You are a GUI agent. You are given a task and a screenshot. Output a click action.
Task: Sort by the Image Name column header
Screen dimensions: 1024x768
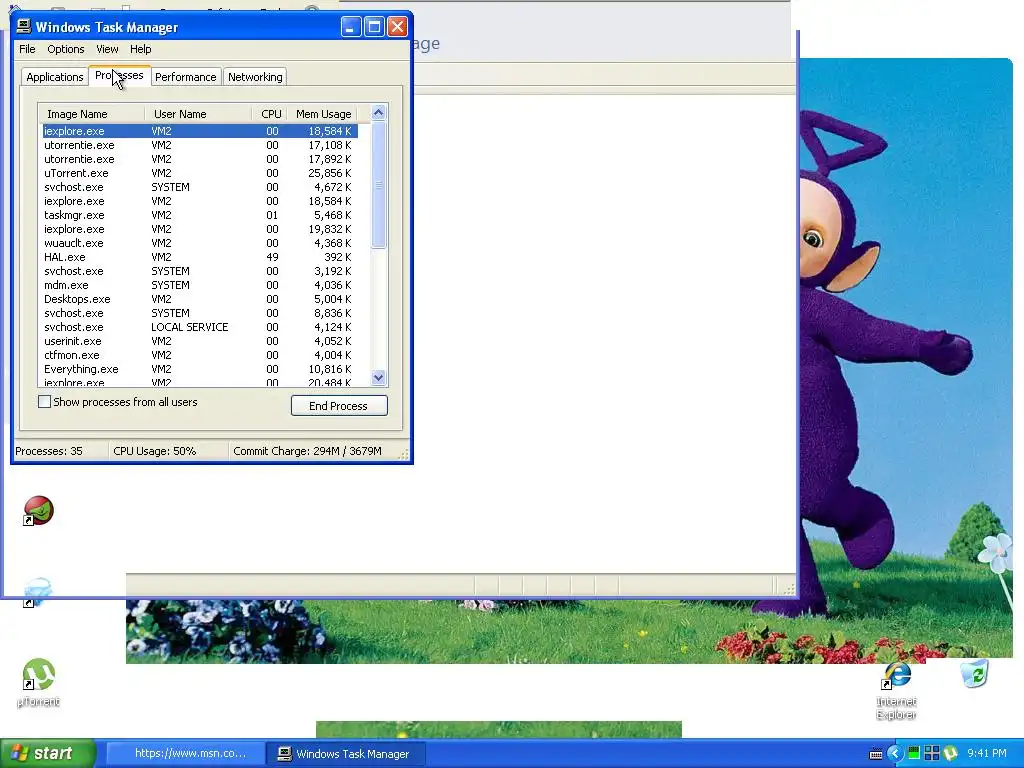point(91,114)
